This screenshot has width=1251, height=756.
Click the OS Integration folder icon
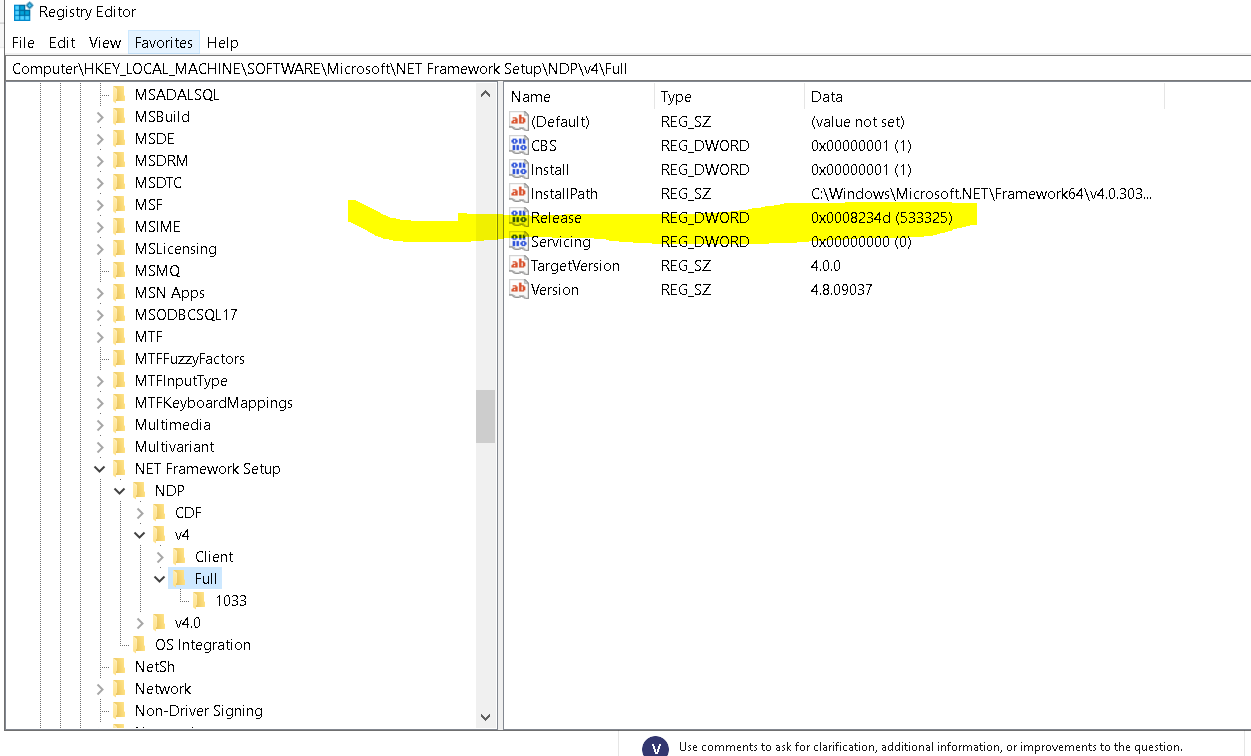click(140, 644)
